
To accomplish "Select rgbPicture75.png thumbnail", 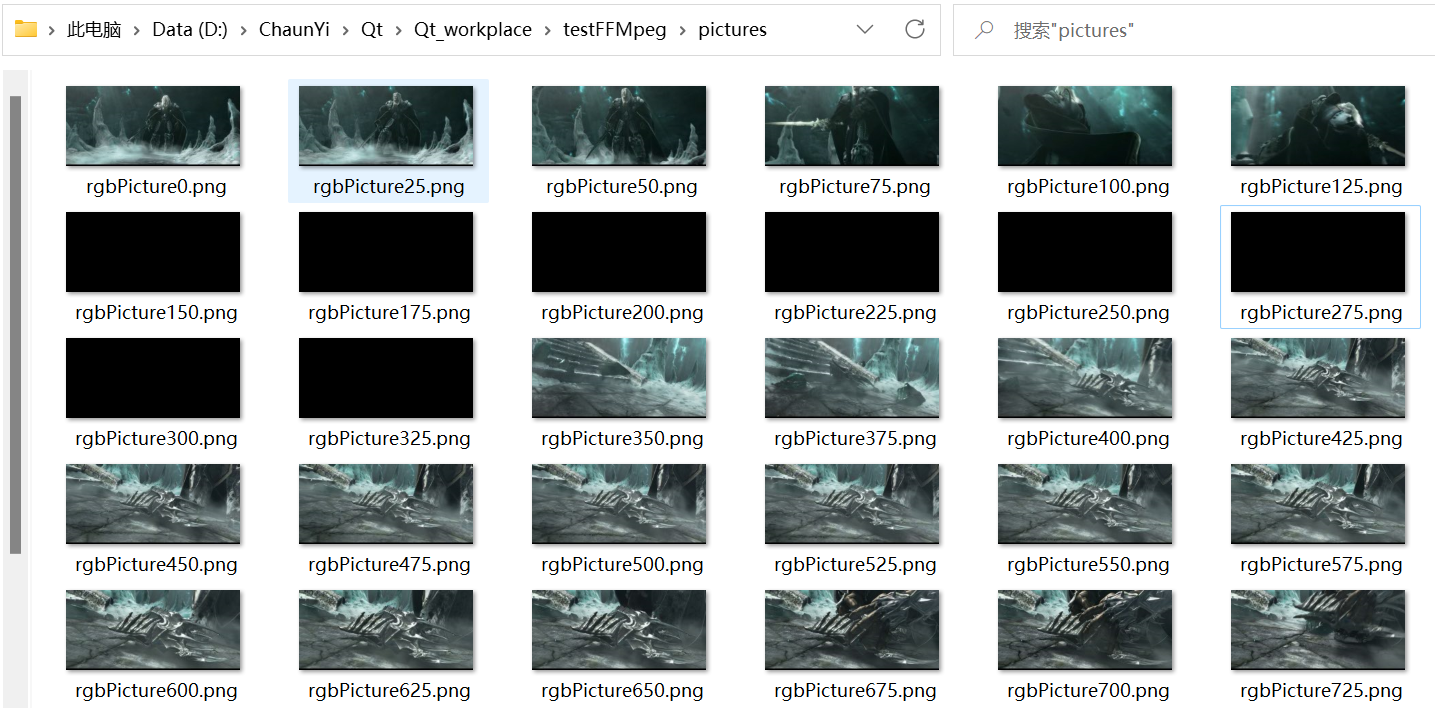I will point(852,125).
